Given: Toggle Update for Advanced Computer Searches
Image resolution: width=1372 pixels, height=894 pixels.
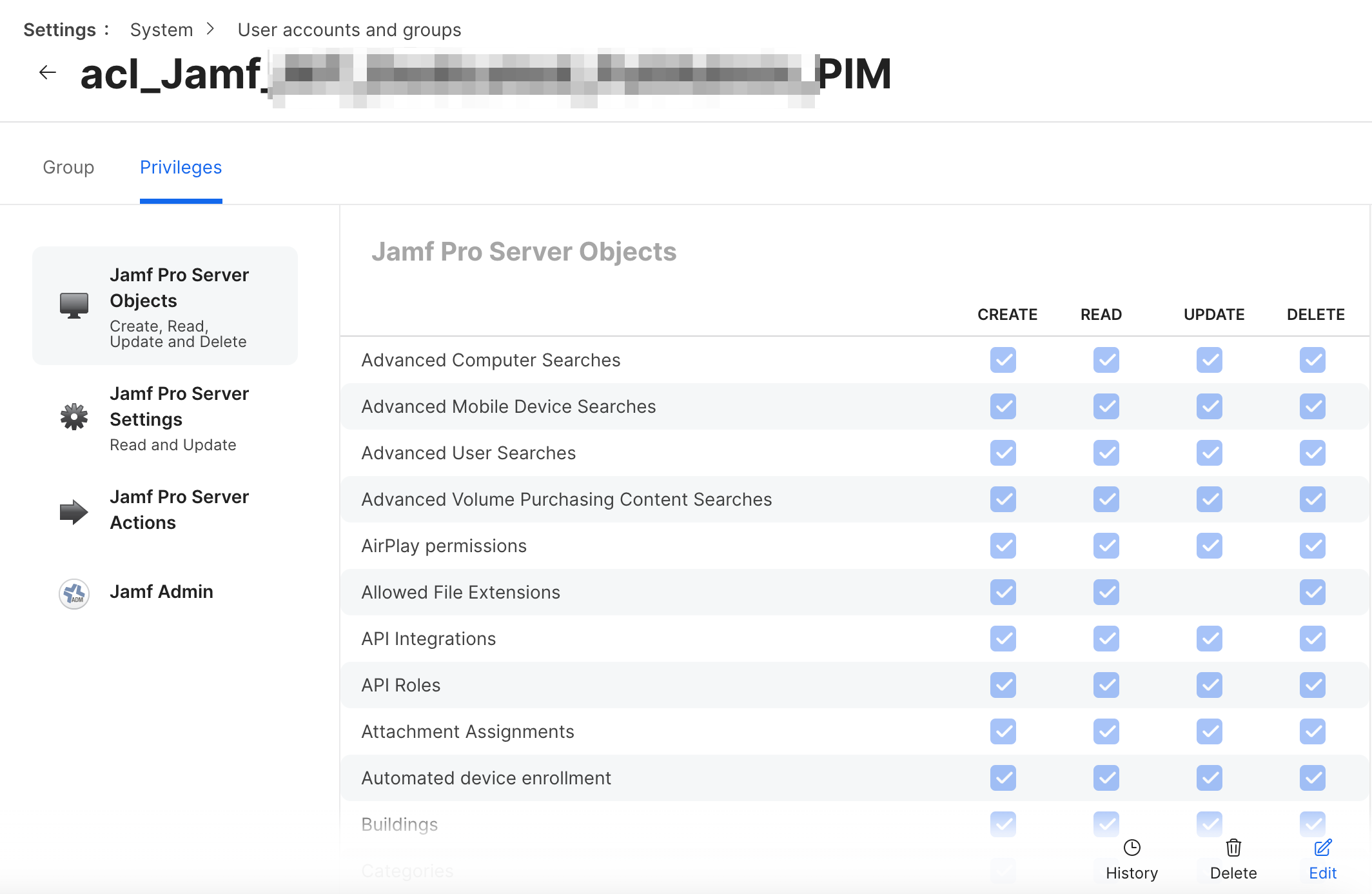Looking at the screenshot, I should pos(1210,360).
